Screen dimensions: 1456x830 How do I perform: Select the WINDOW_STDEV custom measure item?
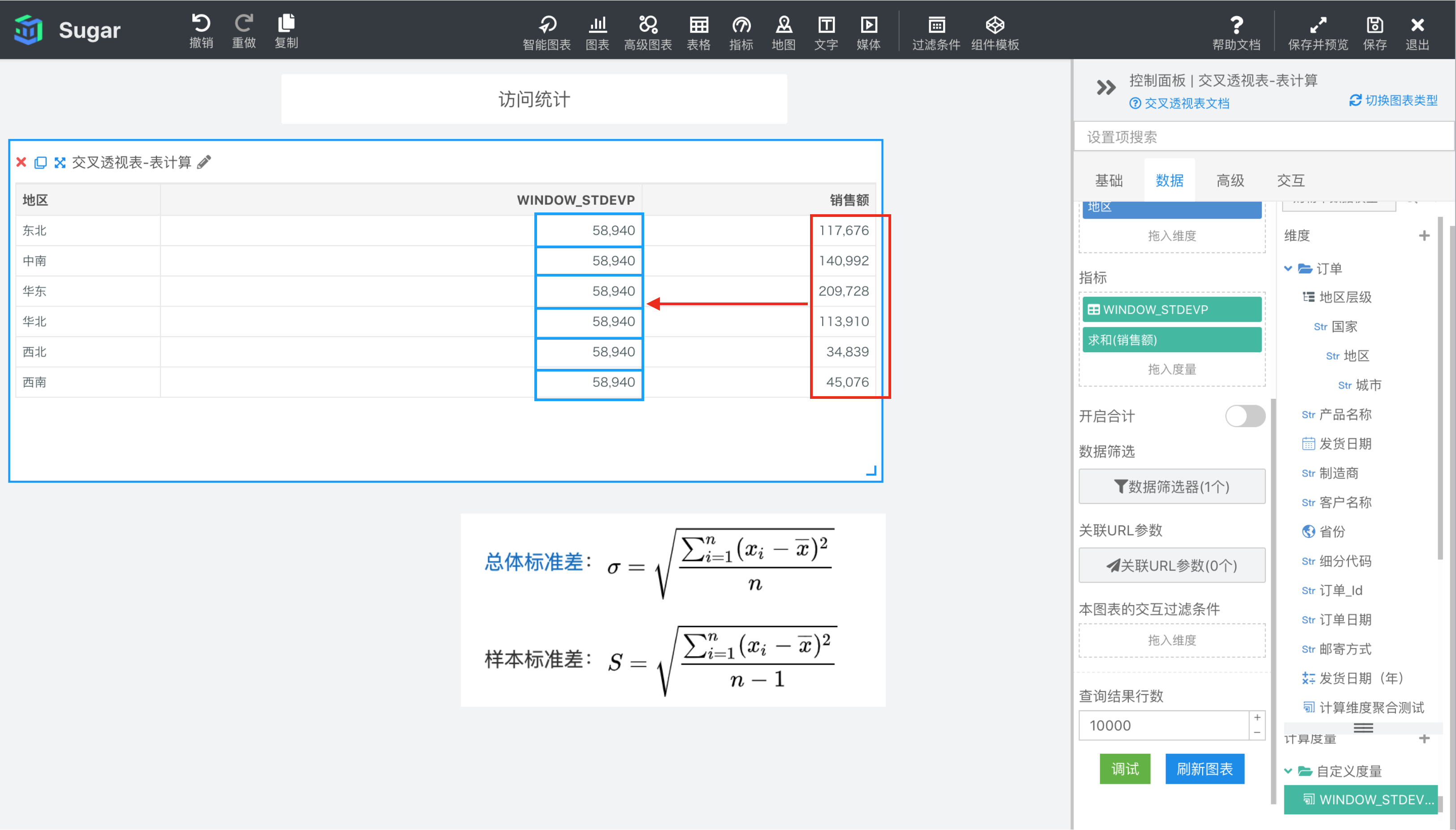tap(1361, 800)
